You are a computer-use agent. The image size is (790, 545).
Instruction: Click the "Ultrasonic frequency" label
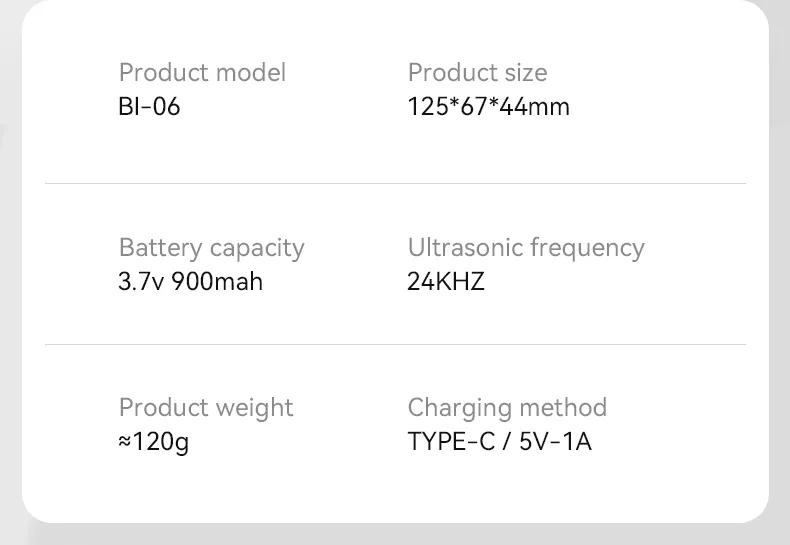tap(526, 248)
